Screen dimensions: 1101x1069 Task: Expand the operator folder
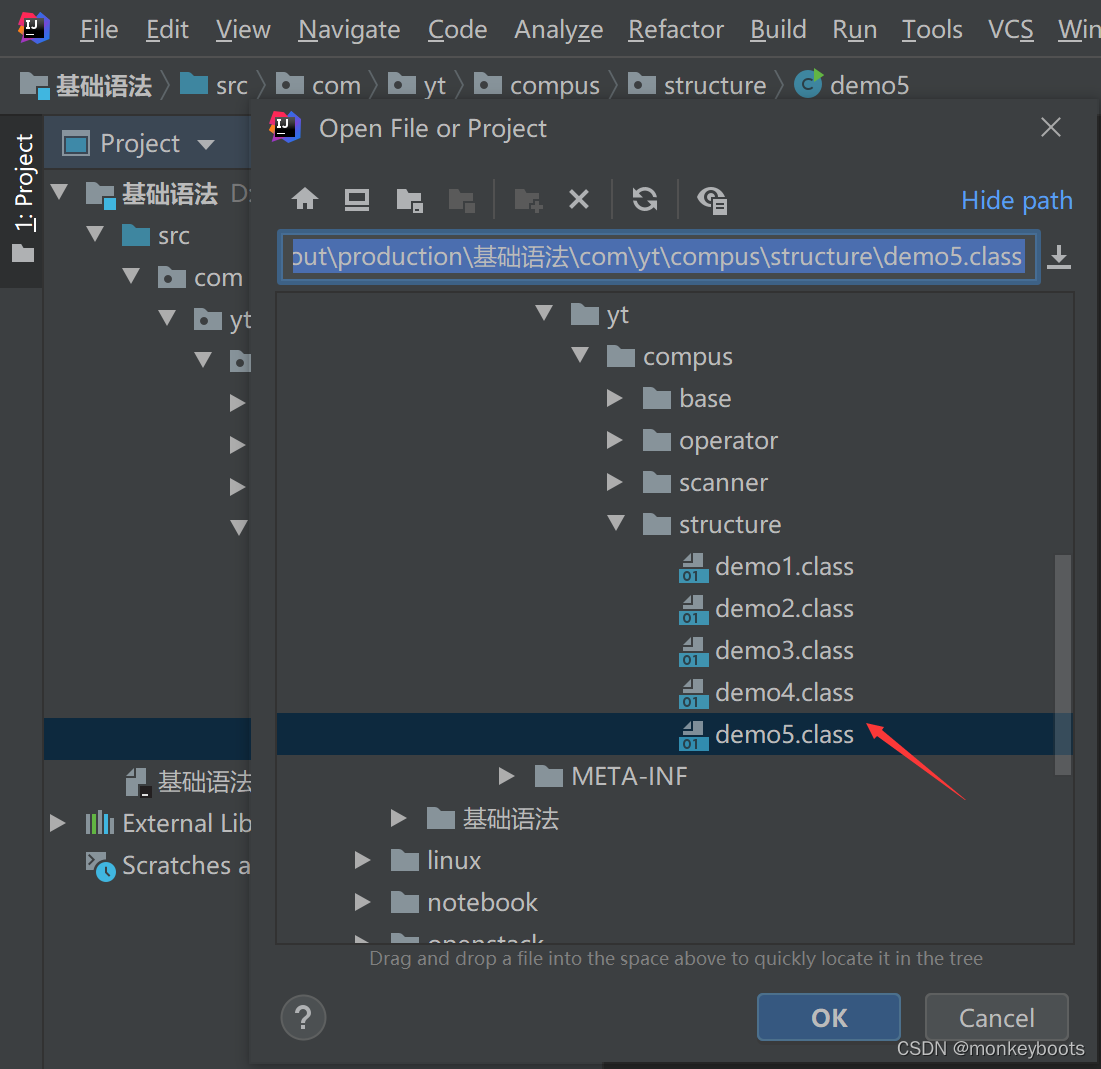615,440
